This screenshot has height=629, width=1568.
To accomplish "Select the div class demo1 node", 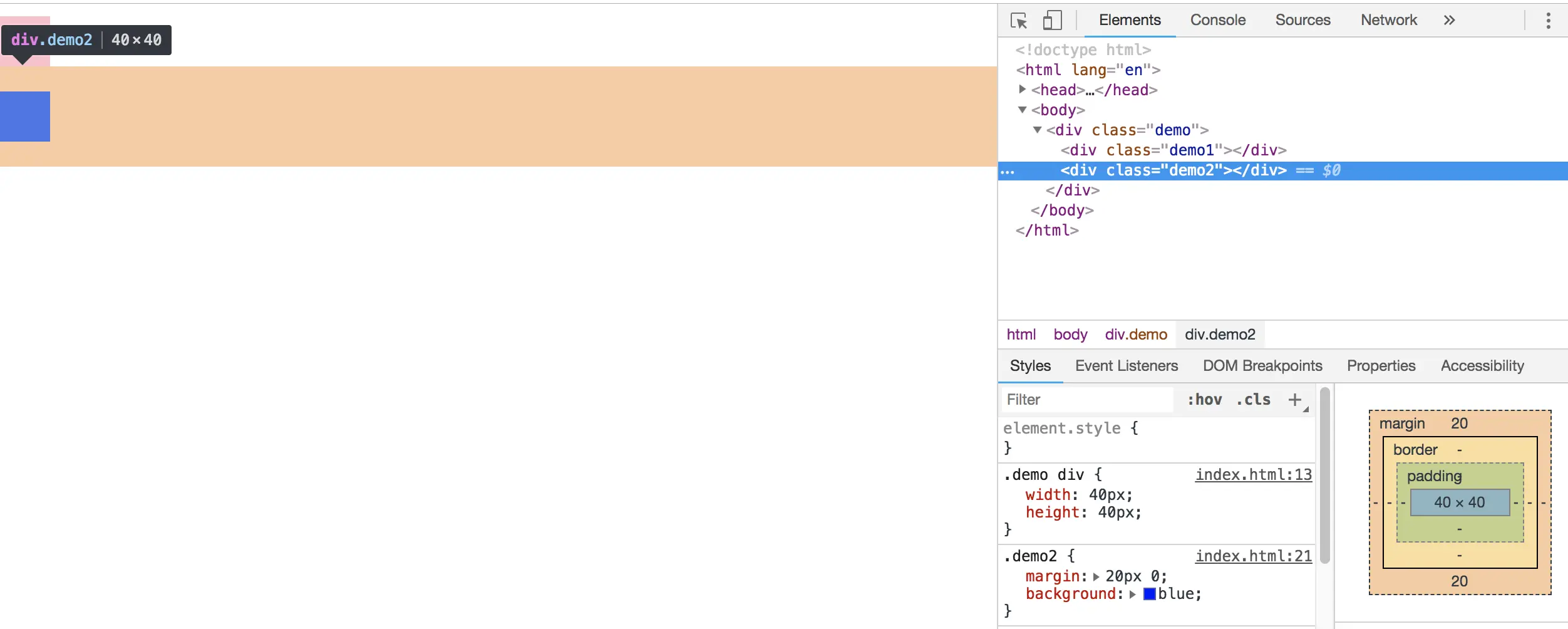I will [1173, 150].
